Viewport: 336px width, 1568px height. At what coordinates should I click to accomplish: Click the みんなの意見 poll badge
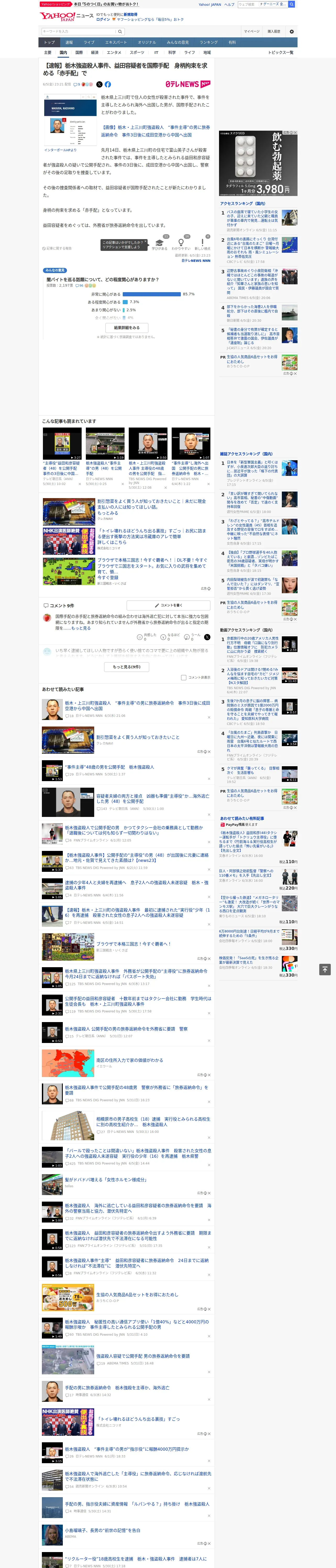[55, 271]
